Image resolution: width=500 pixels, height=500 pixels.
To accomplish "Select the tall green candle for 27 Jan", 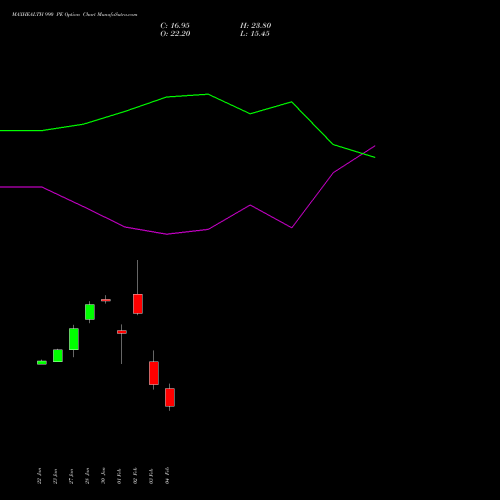I will click(x=74, y=339).
